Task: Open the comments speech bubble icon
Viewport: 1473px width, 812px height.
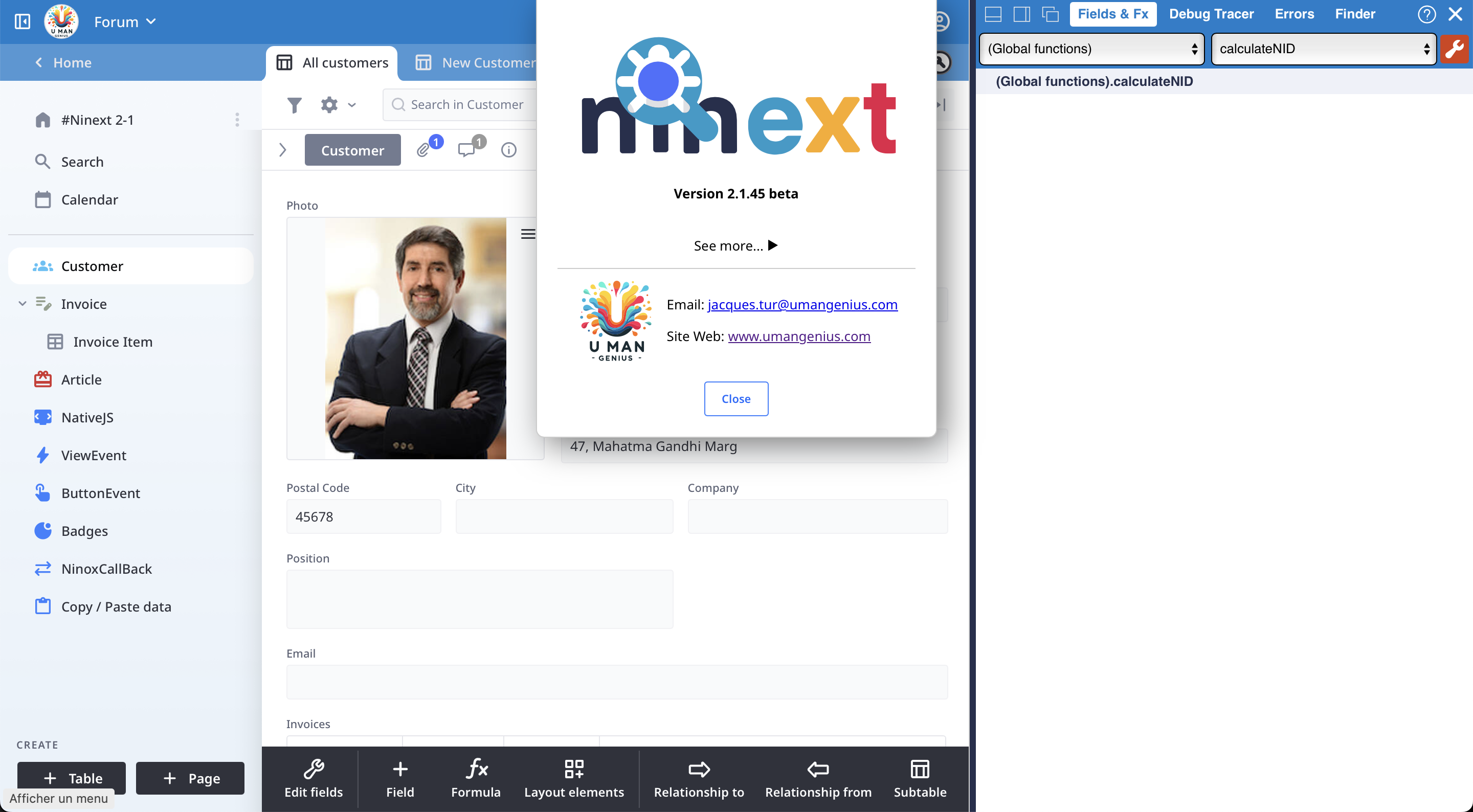Action: 466,150
